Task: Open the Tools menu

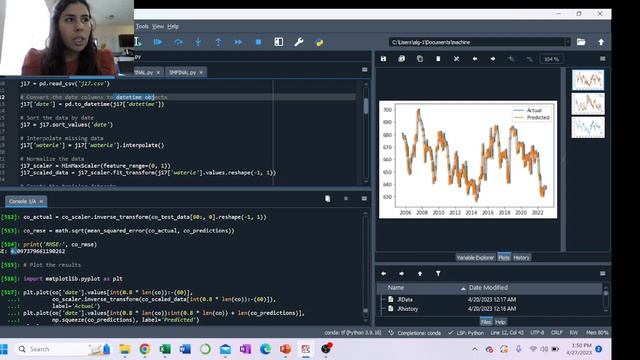Action: tap(142, 27)
